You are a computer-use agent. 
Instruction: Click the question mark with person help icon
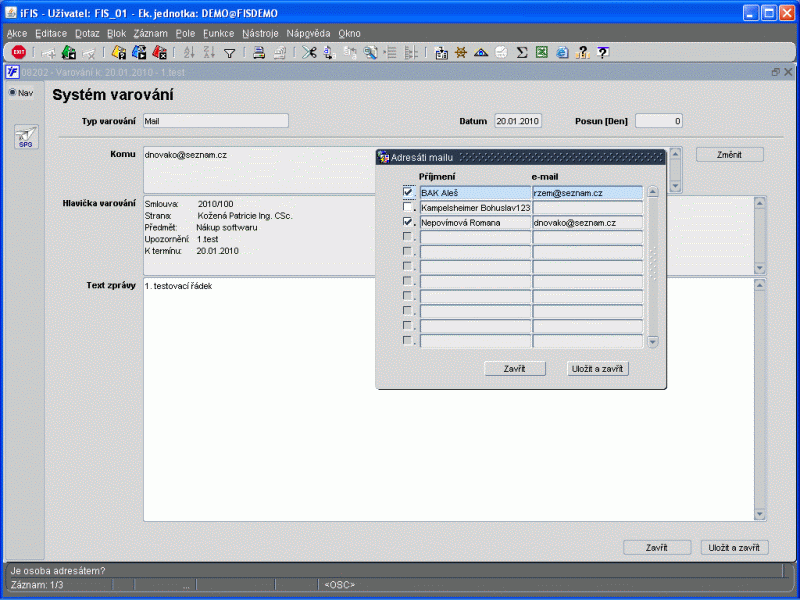pos(582,52)
